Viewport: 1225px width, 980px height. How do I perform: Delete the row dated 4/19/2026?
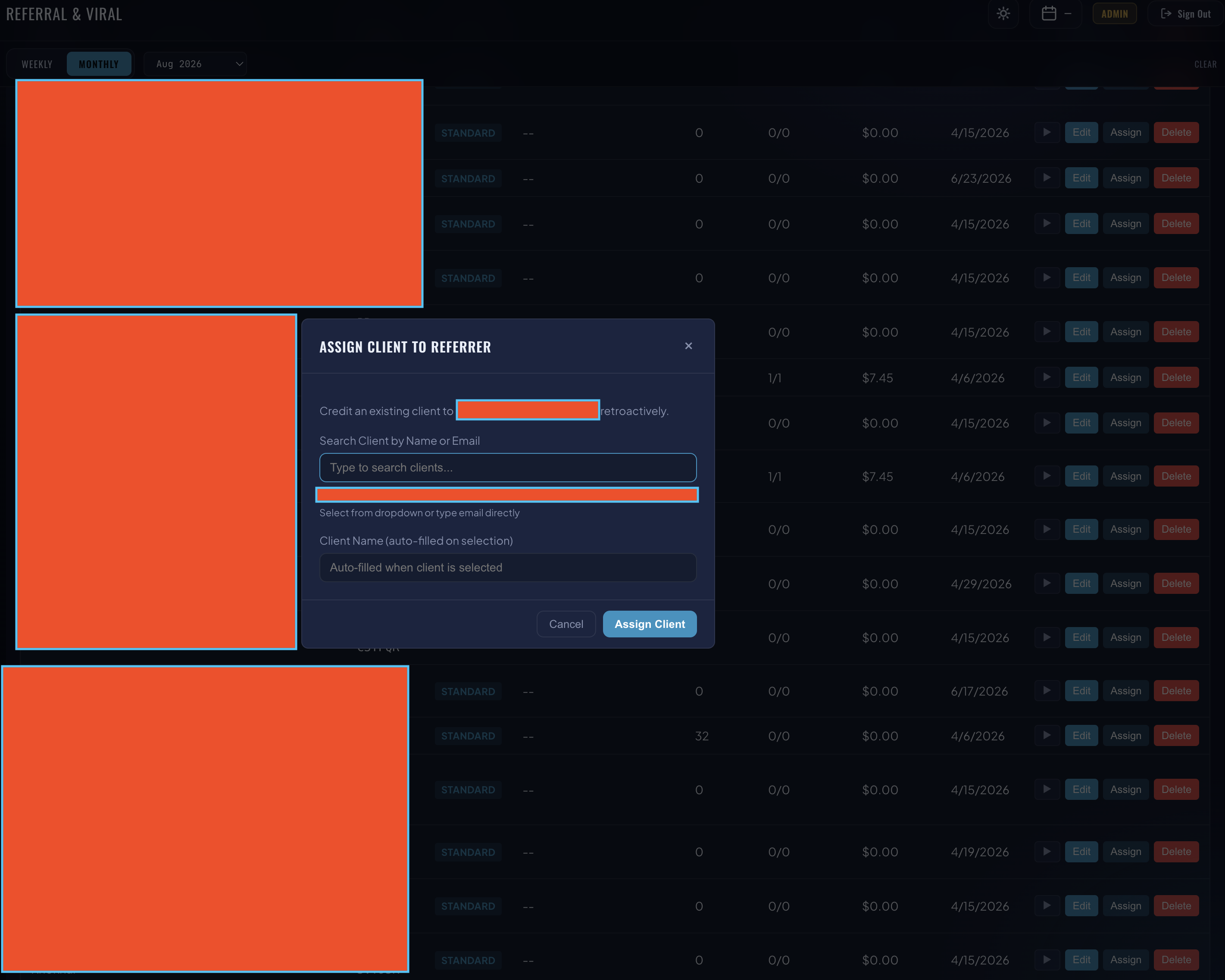coord(1175,852)
